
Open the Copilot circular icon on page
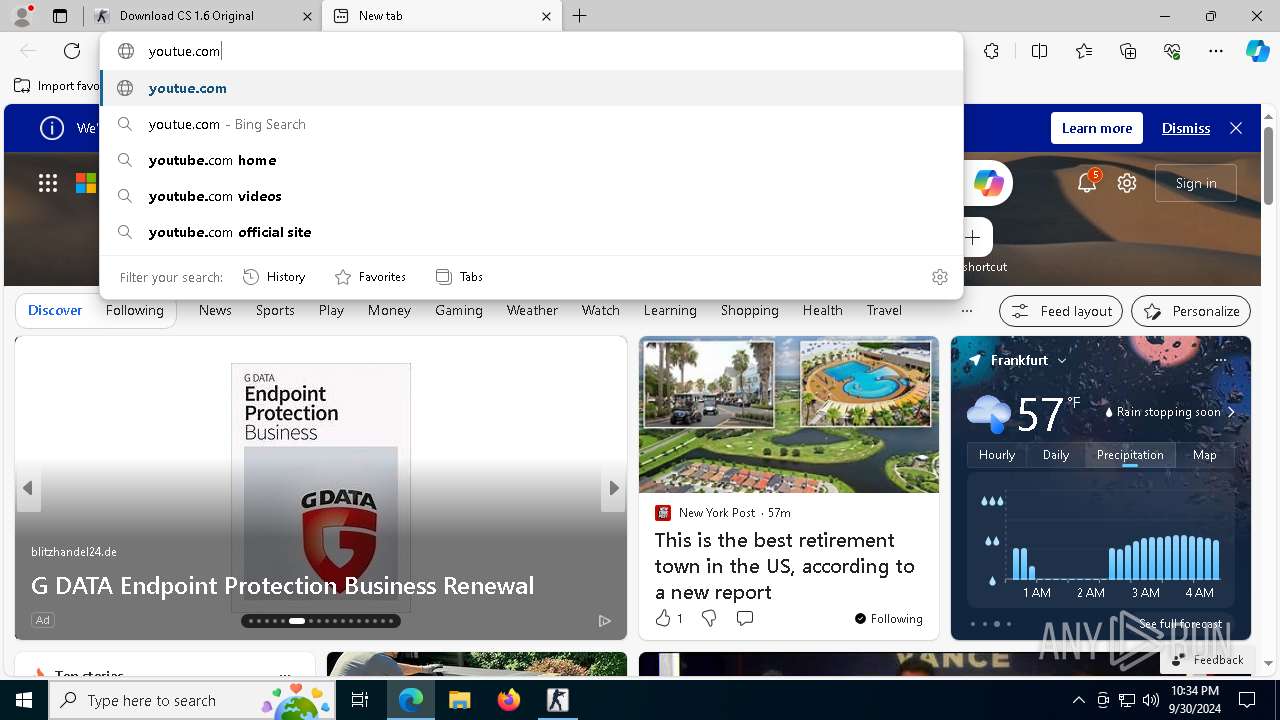tap(988, 183)
